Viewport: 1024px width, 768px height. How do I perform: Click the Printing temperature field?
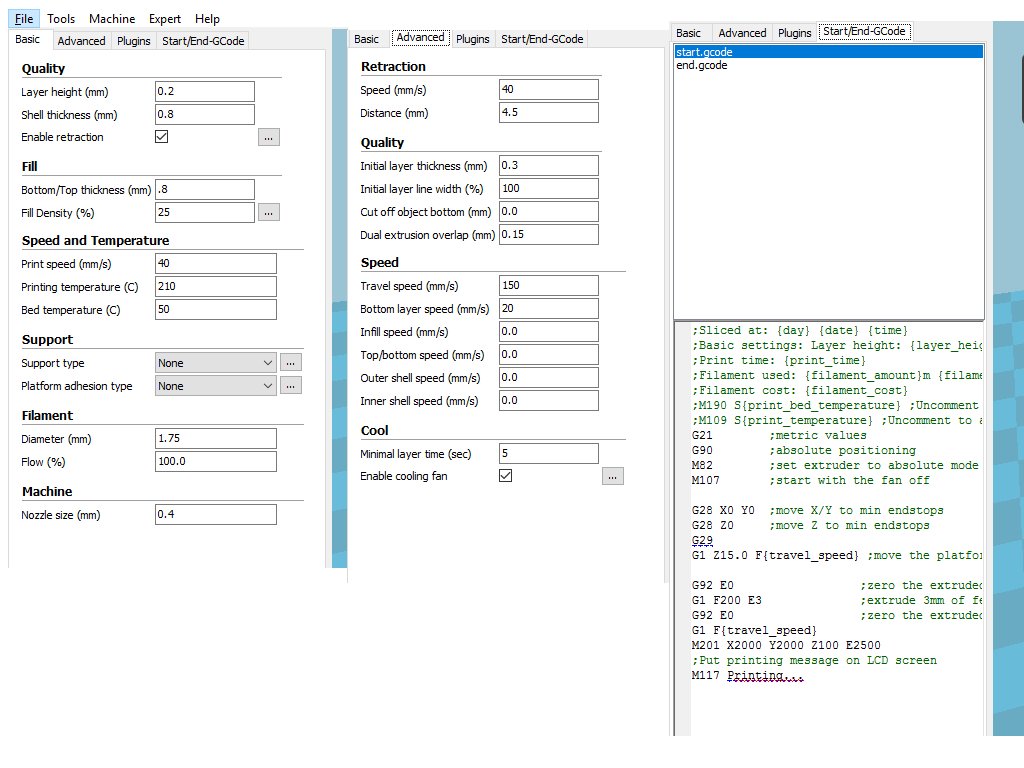[x=215, y=287]
